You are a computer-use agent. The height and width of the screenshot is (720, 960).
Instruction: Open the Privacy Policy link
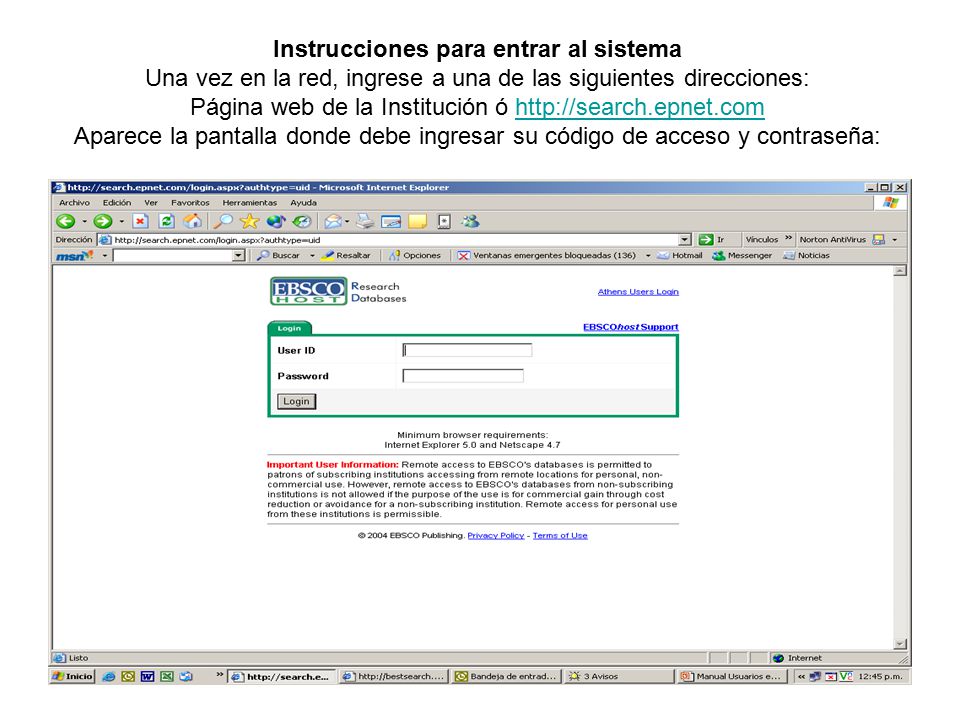[x=495, y=535]
